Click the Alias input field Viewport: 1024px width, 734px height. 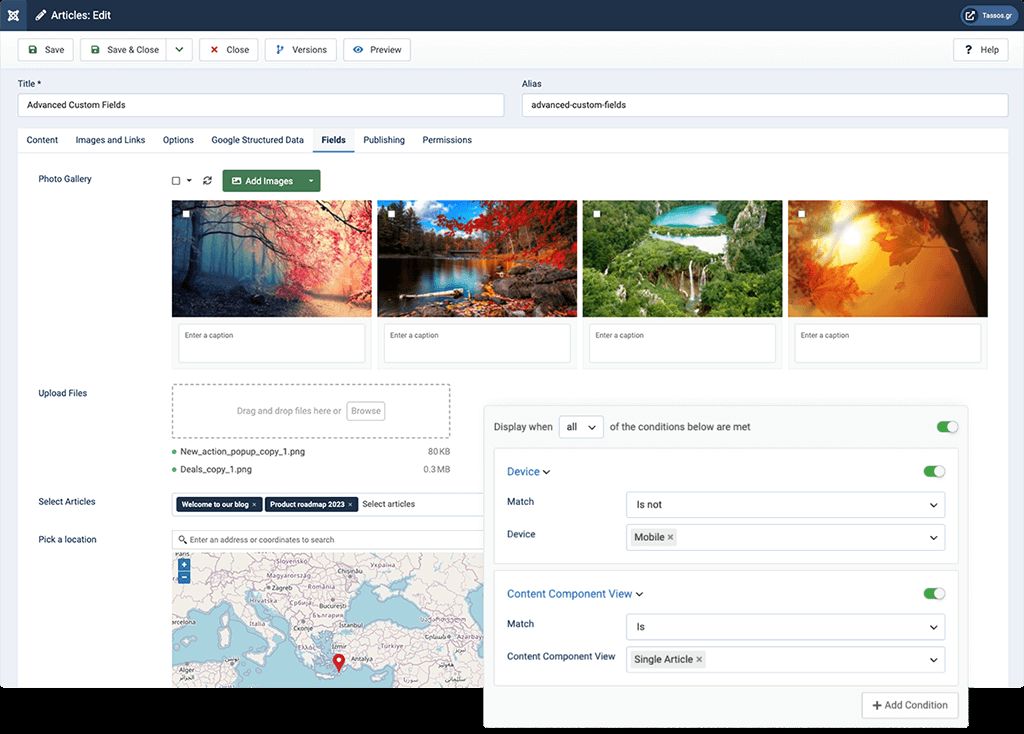point(765,105)
